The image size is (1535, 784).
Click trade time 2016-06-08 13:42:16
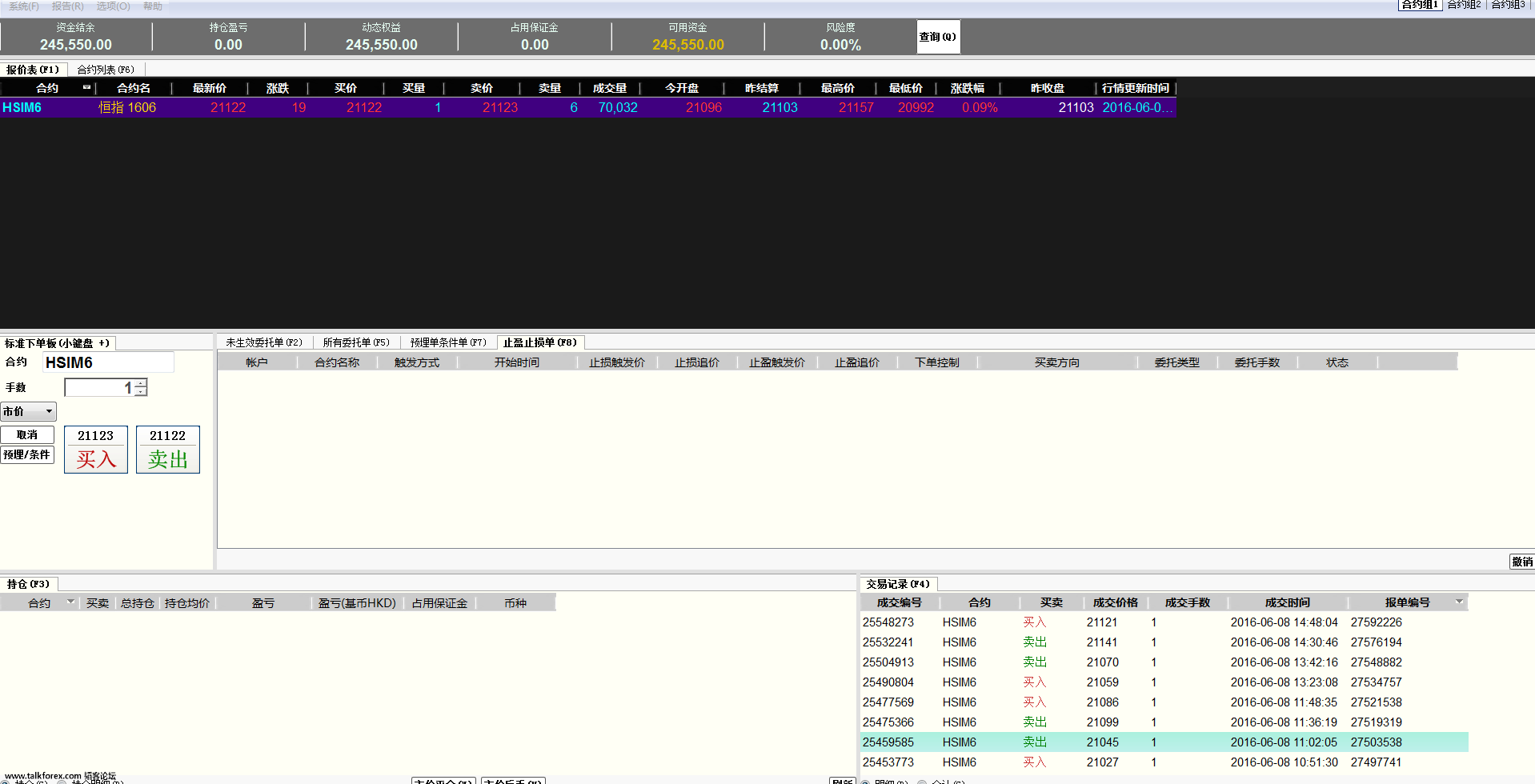[1284, 662]
